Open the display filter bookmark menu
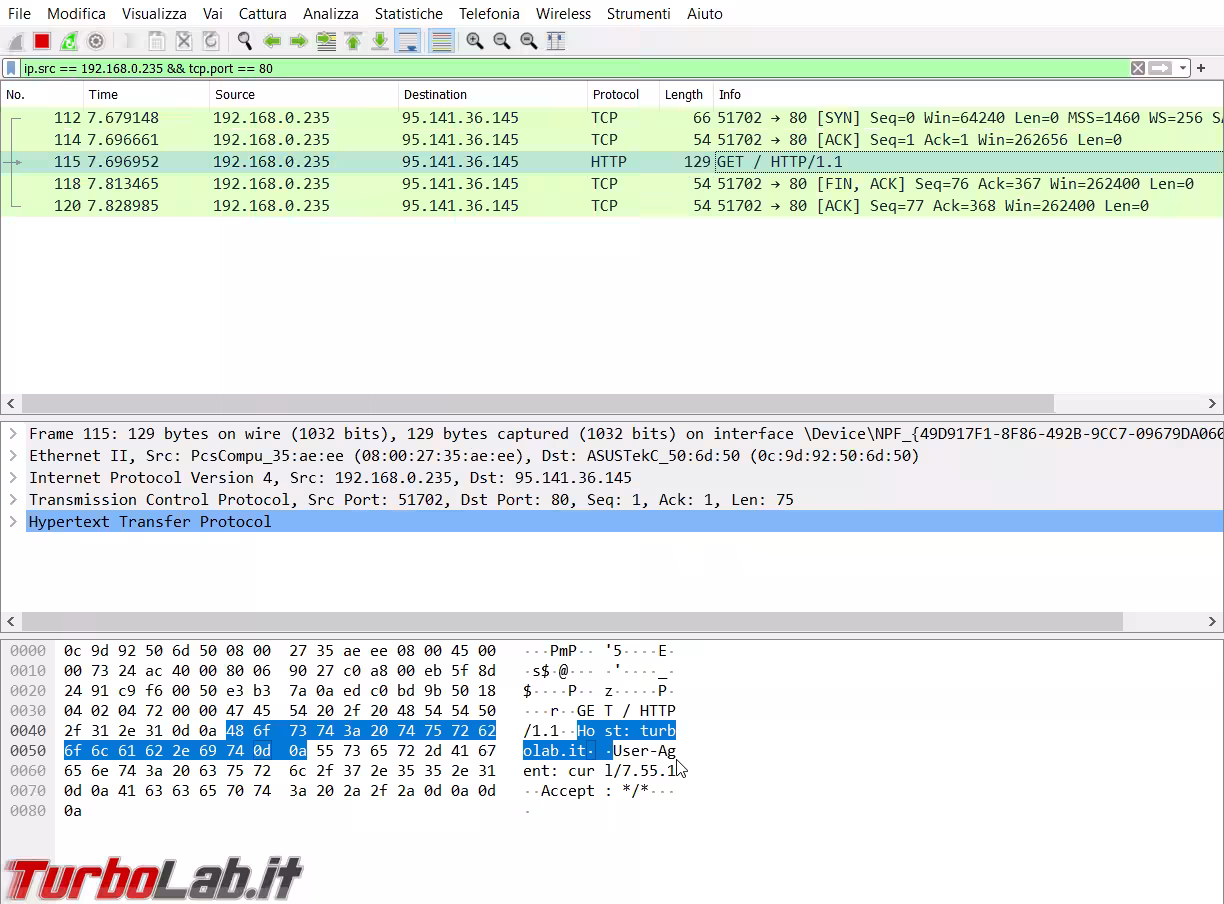 pos(11,68)
